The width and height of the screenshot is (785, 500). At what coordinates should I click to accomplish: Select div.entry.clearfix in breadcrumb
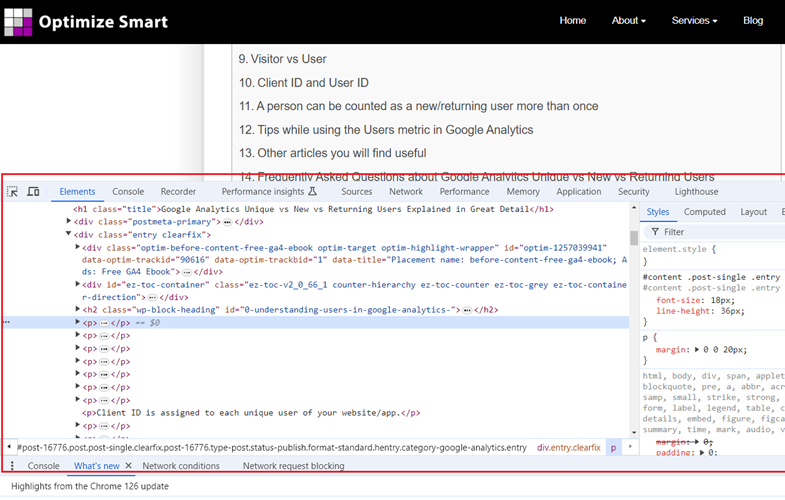point(569,447)
